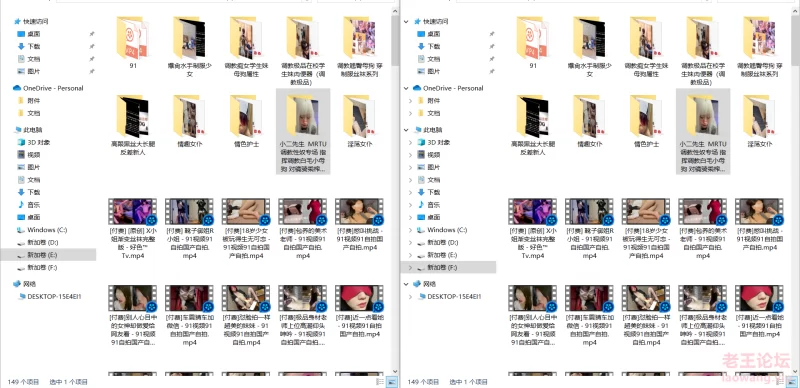Switch left window to details view
800x388 pixels.
[380, 381]
